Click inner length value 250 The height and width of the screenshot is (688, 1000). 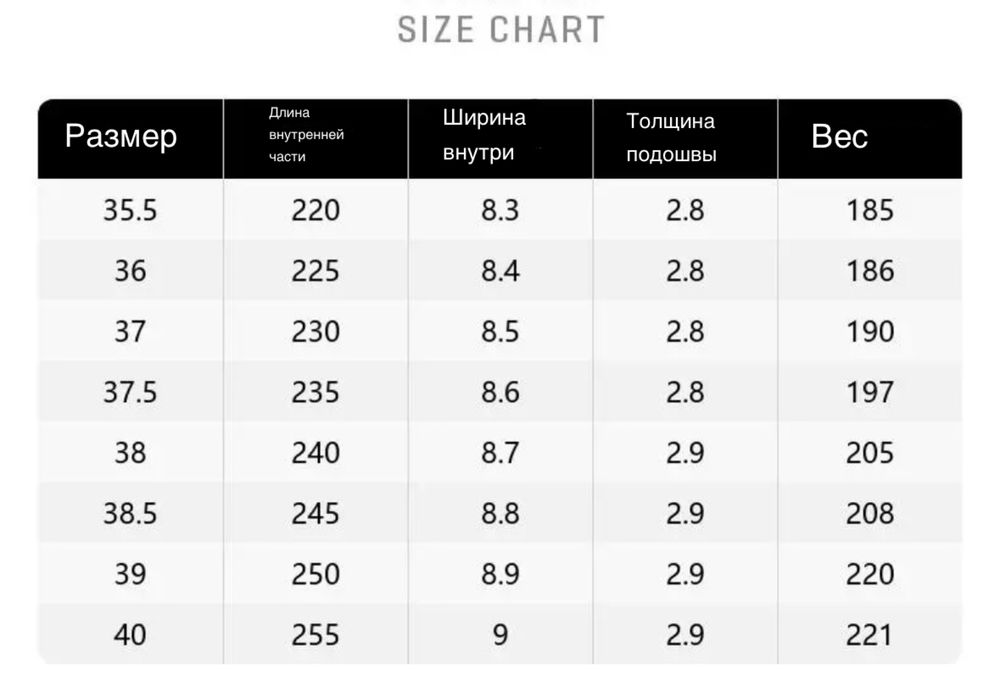tap(316, 574)
